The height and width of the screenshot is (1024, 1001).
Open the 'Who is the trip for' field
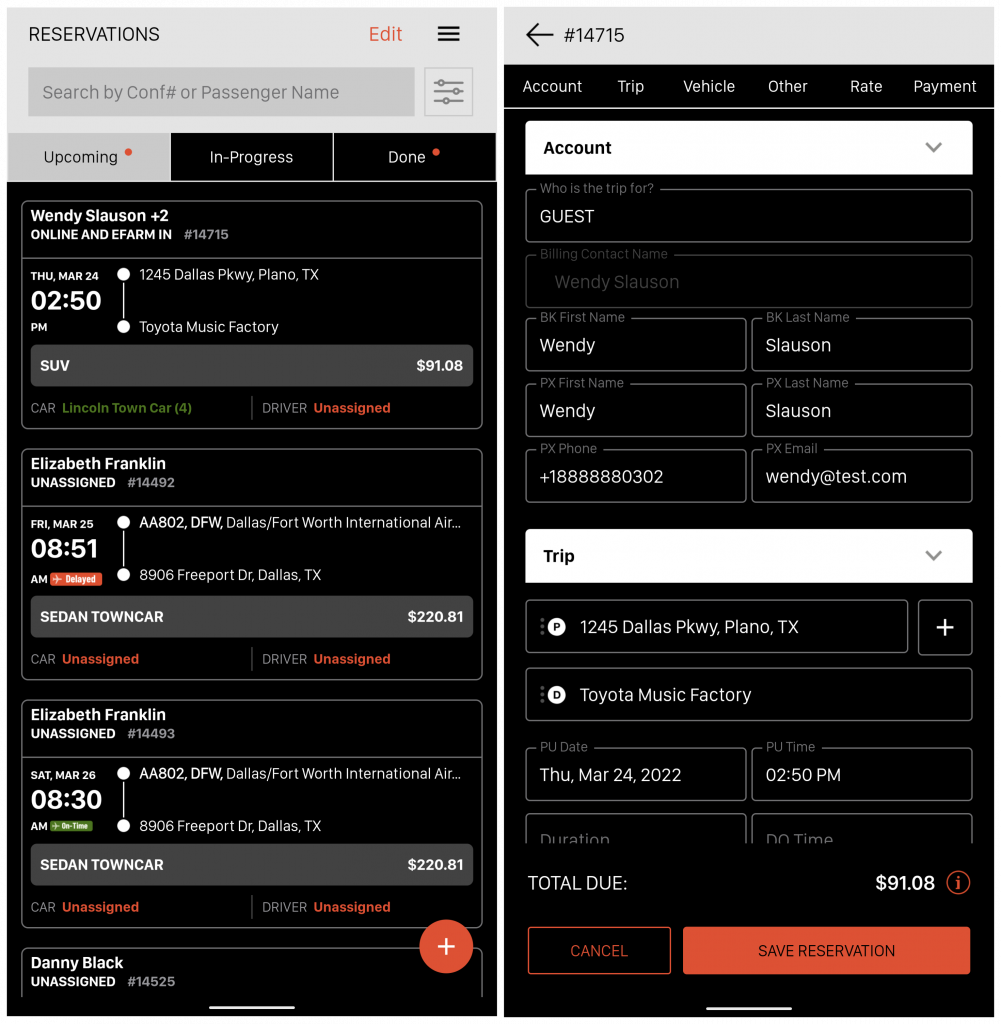point(748,217)
